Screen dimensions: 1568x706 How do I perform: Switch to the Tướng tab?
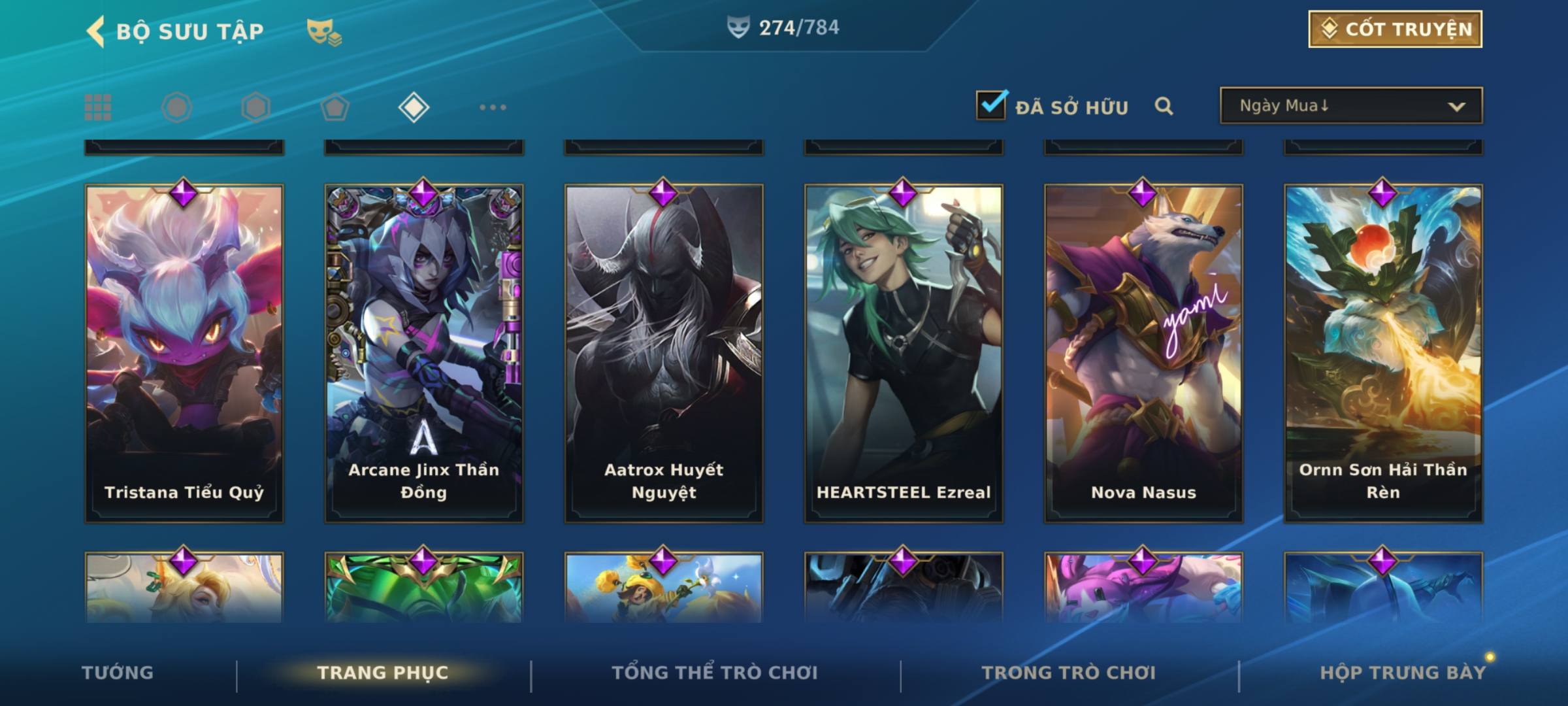(118, 673)
